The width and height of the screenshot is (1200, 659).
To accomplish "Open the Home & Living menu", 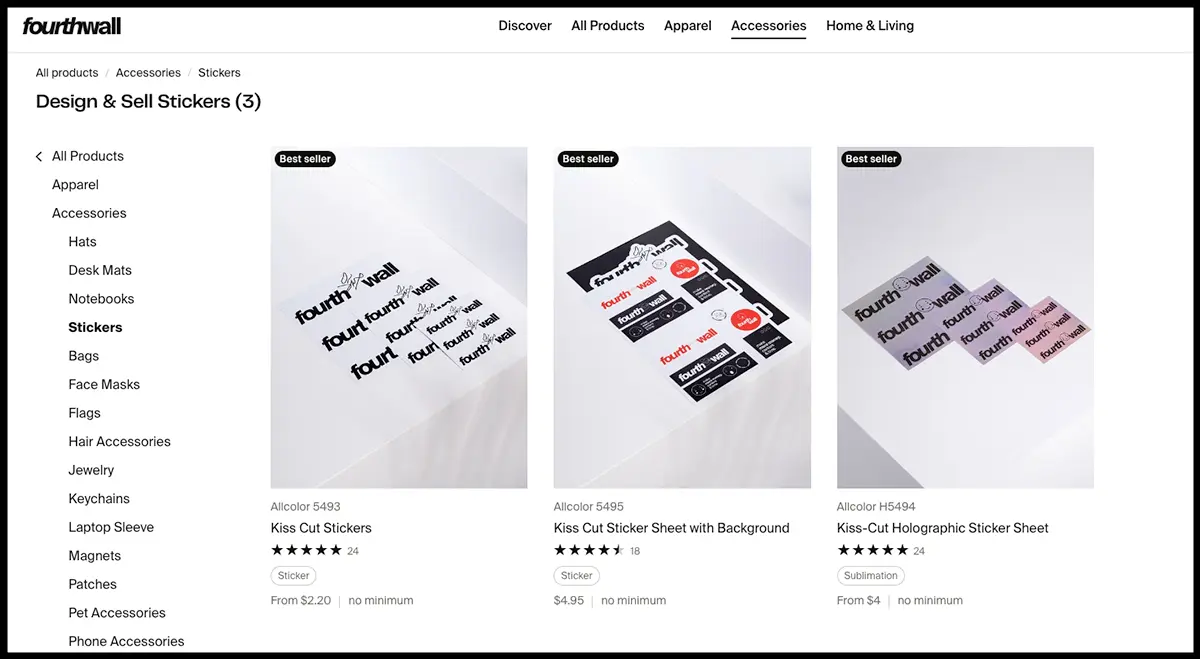I will pos(870,26).
